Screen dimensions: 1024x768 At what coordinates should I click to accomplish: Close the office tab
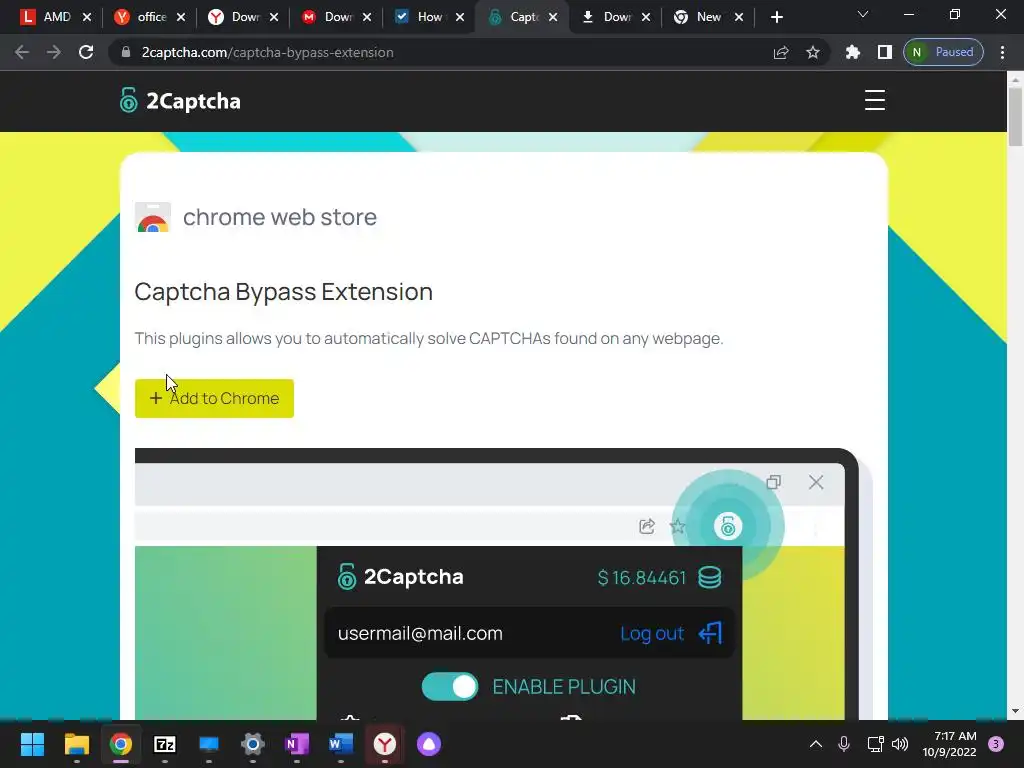[181, 17]
